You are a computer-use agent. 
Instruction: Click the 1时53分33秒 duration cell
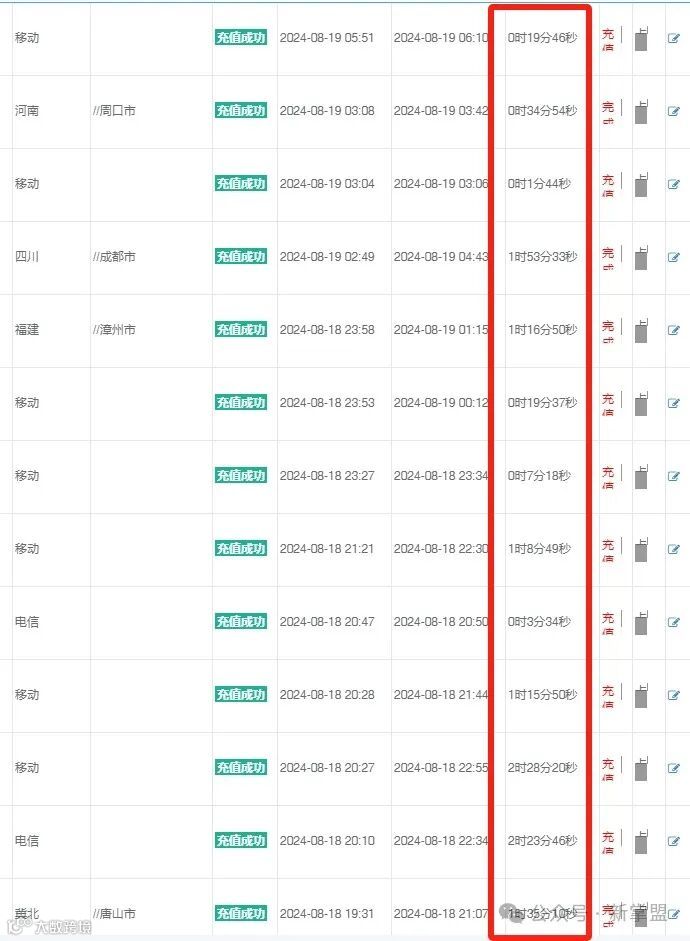(542, 257)
